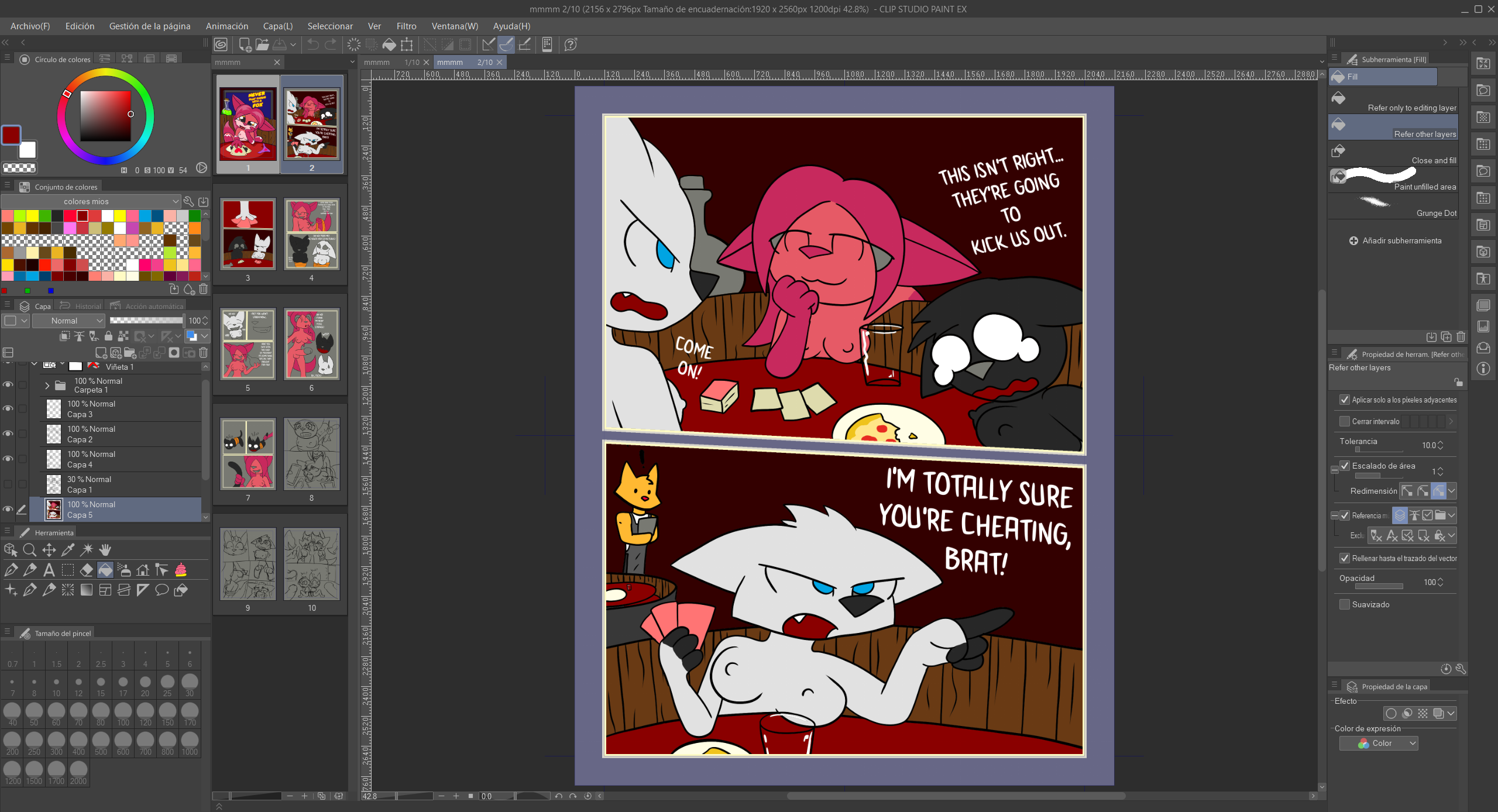Select the Gradient tool
This screenshot has width=1498, height=812.
87,590
